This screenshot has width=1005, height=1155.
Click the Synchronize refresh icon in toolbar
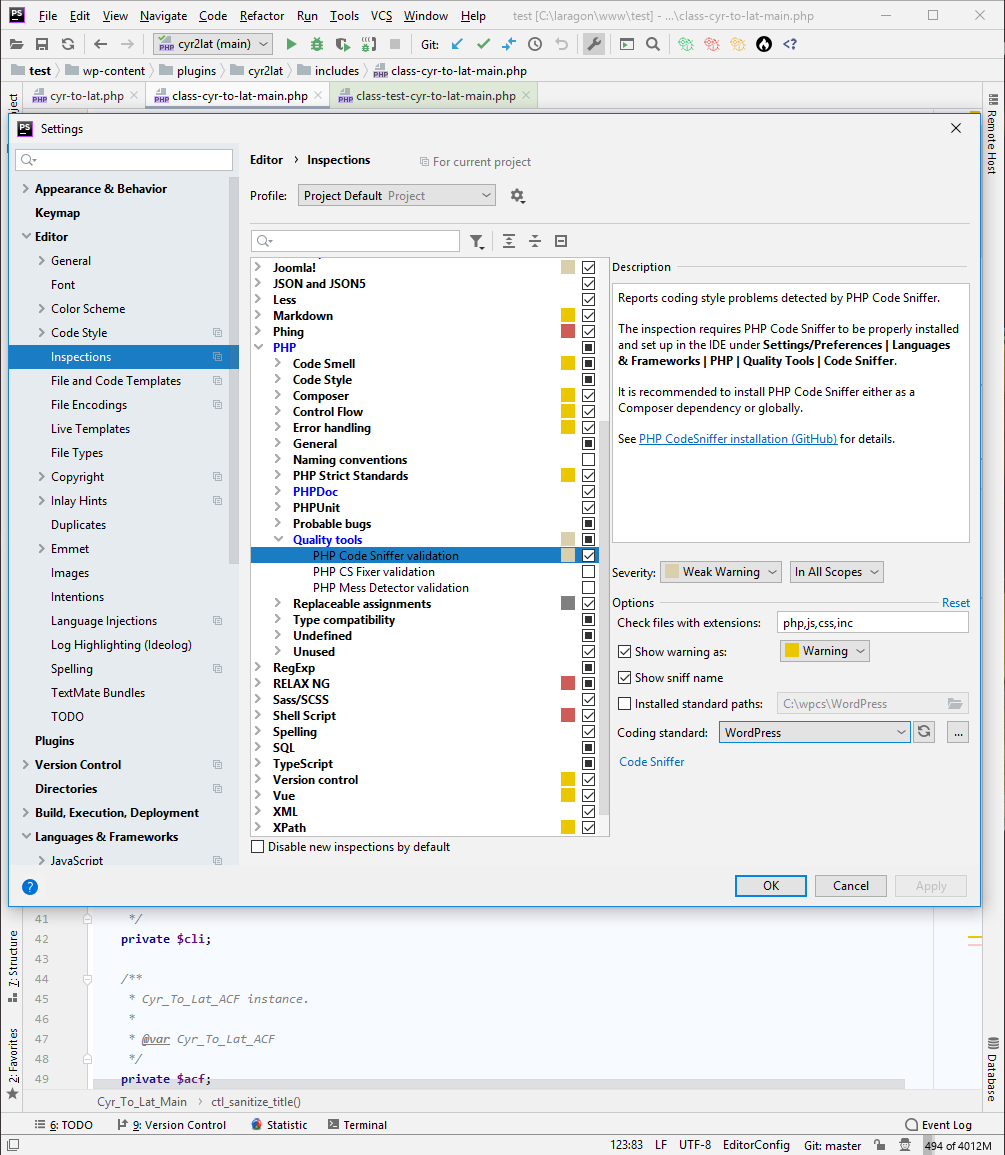tap(68, 44)
